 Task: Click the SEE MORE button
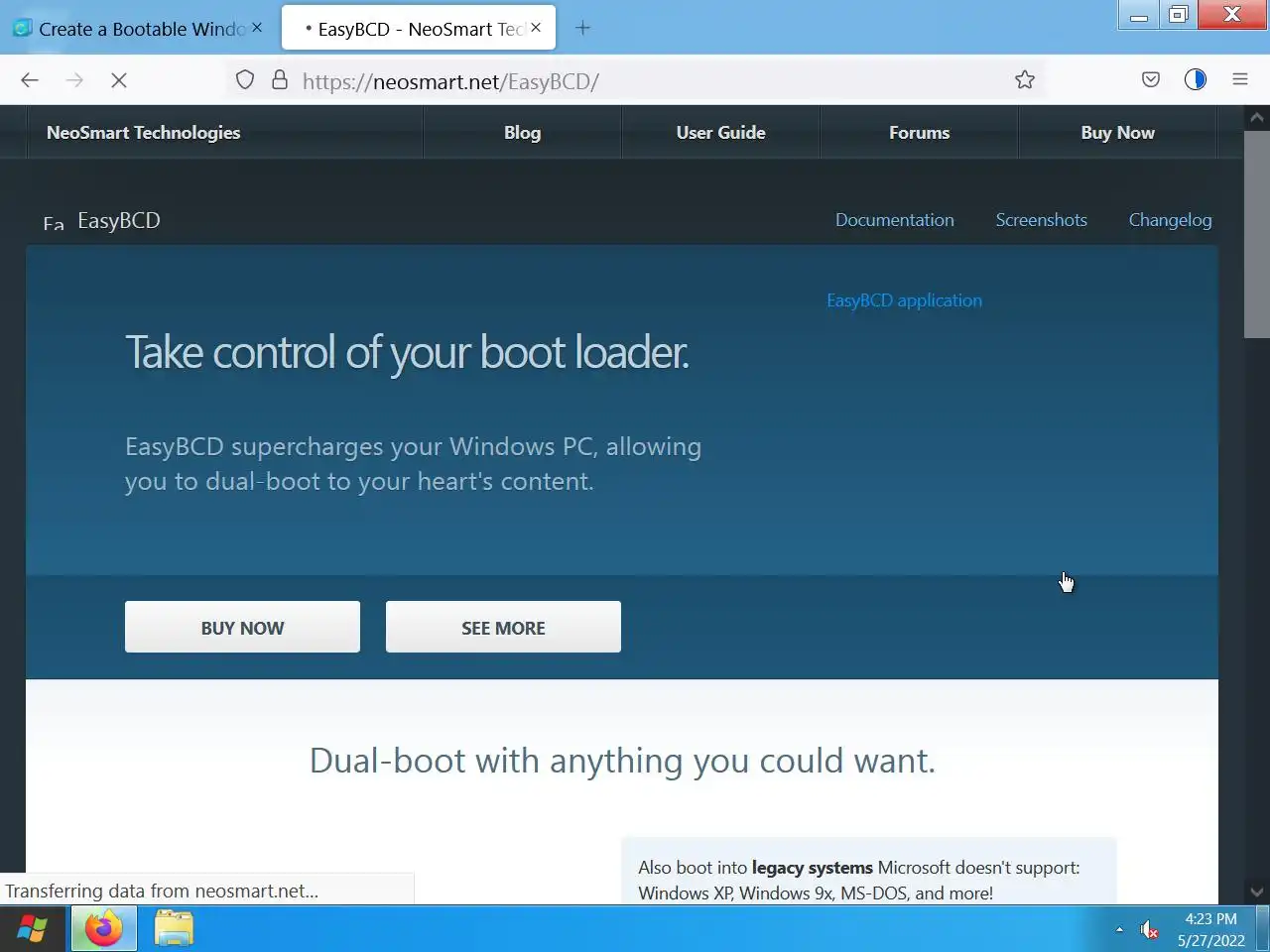503,627
